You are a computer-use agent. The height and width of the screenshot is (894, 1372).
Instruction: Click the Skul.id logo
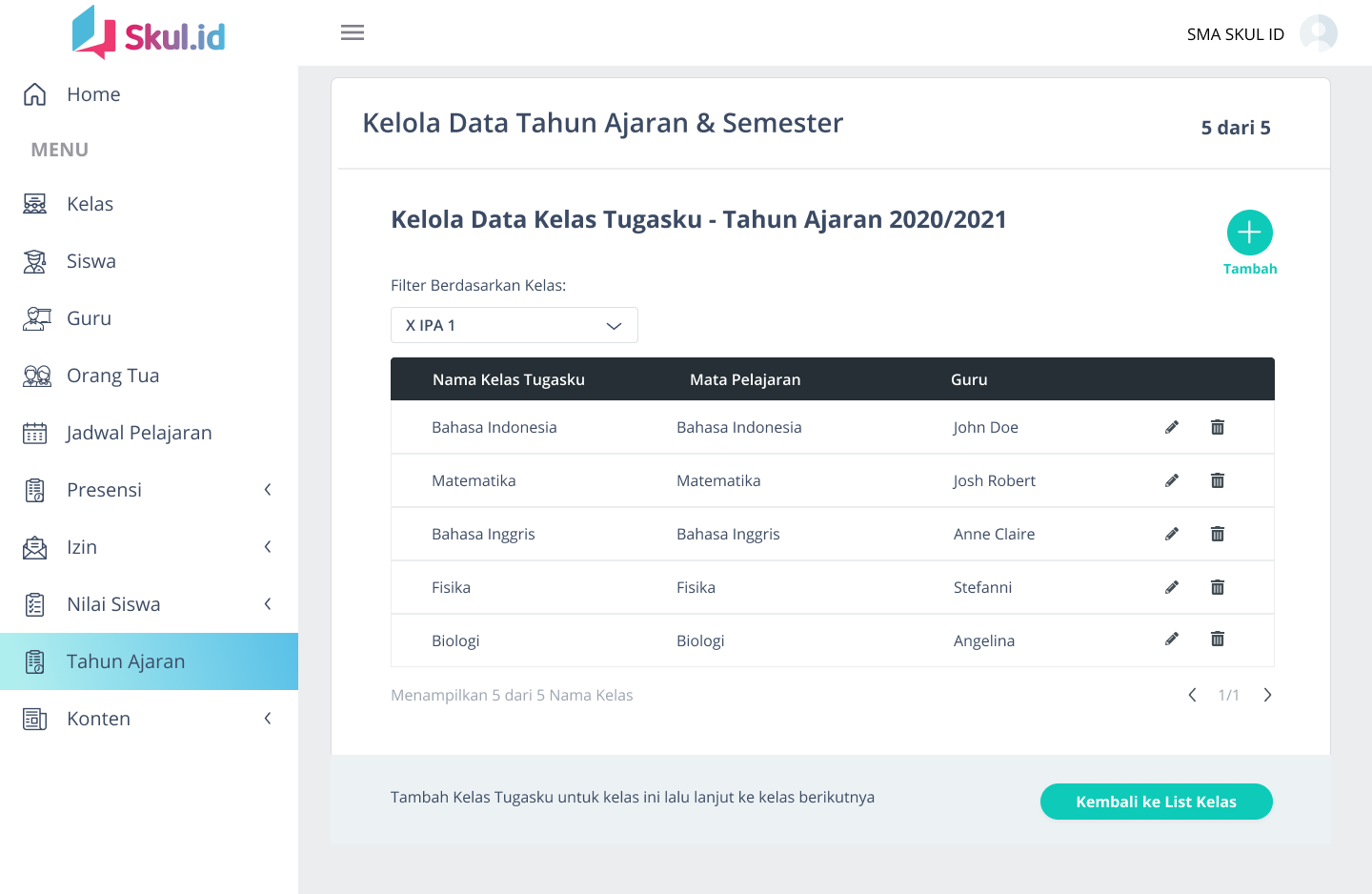point(150,33)
